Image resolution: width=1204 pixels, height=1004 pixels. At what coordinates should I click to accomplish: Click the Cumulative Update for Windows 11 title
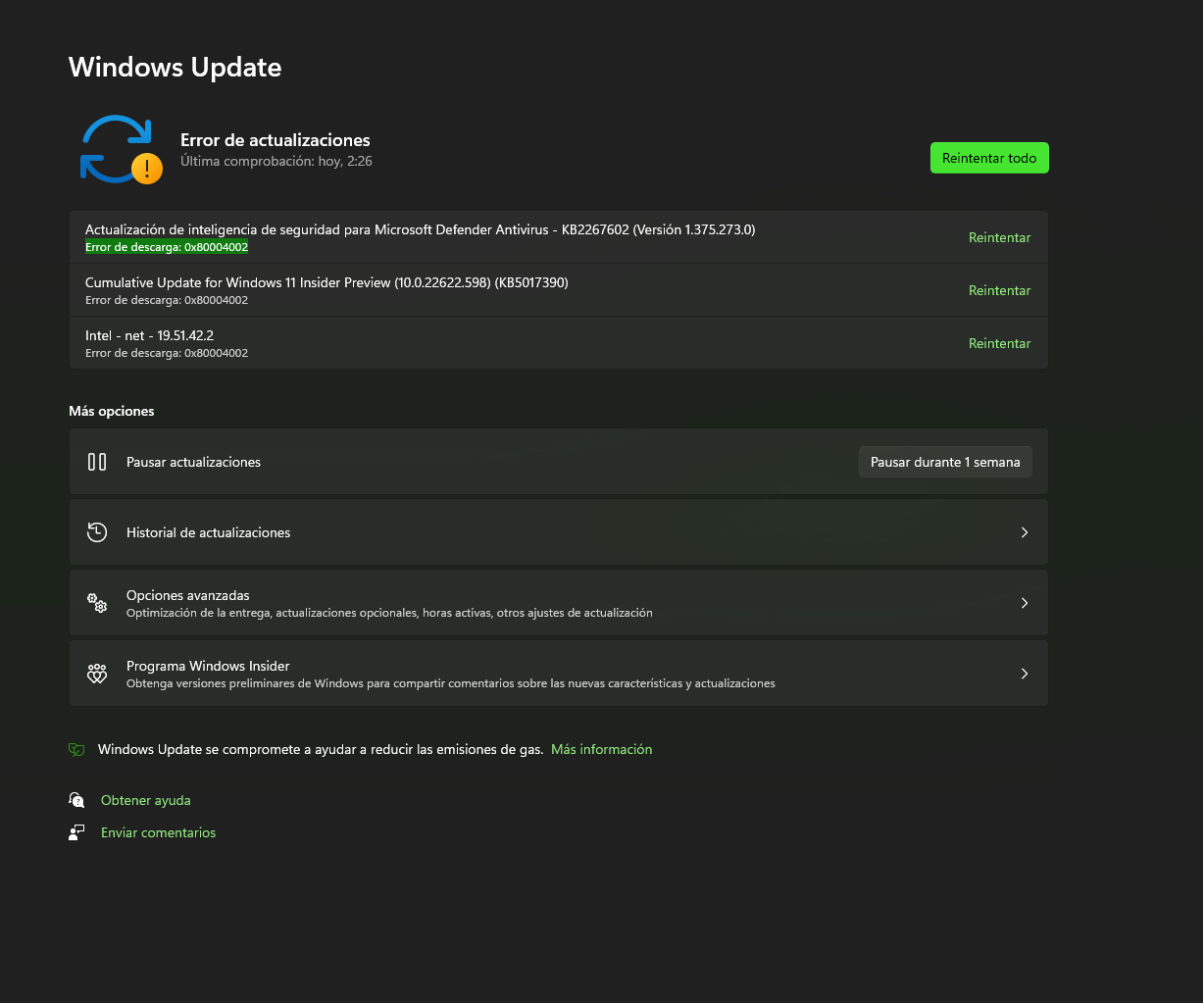[326, 282]
